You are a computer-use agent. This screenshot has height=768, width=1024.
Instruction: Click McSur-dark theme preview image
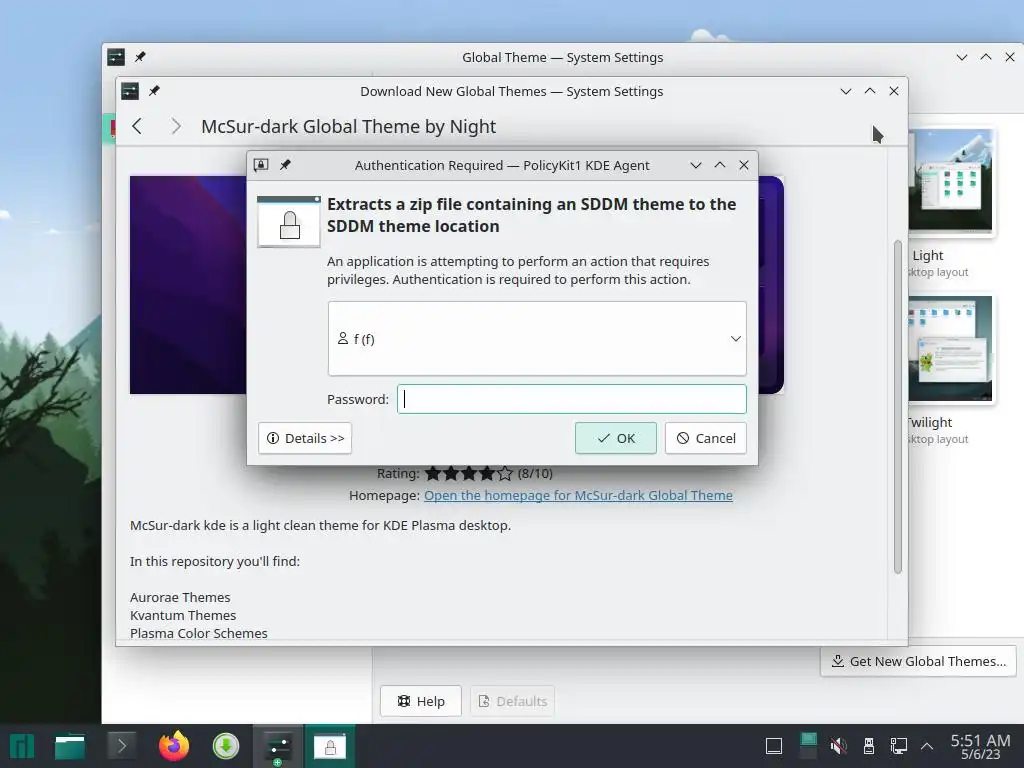[x=188, y=285]
